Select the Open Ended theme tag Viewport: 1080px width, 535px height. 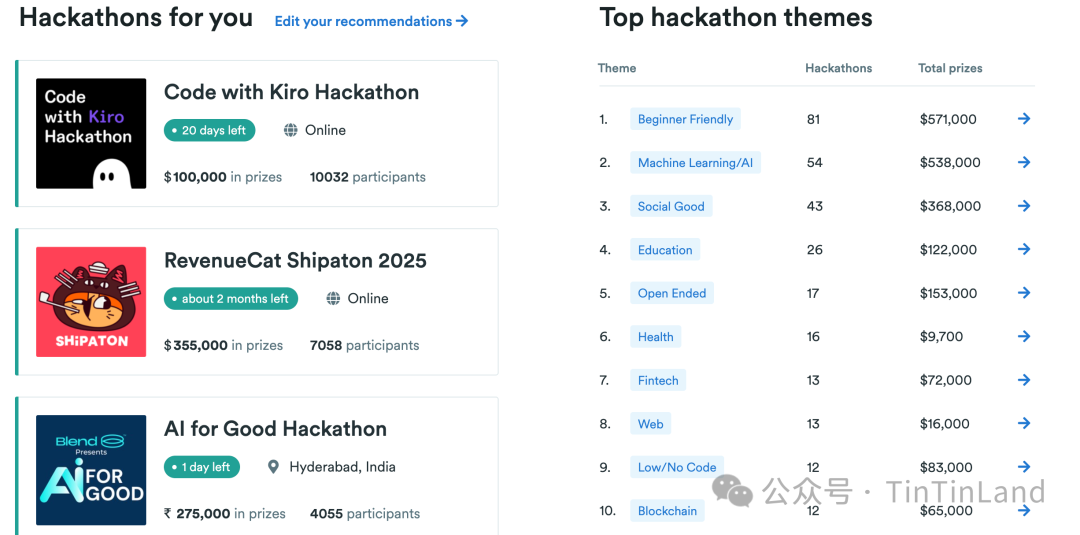672,293
